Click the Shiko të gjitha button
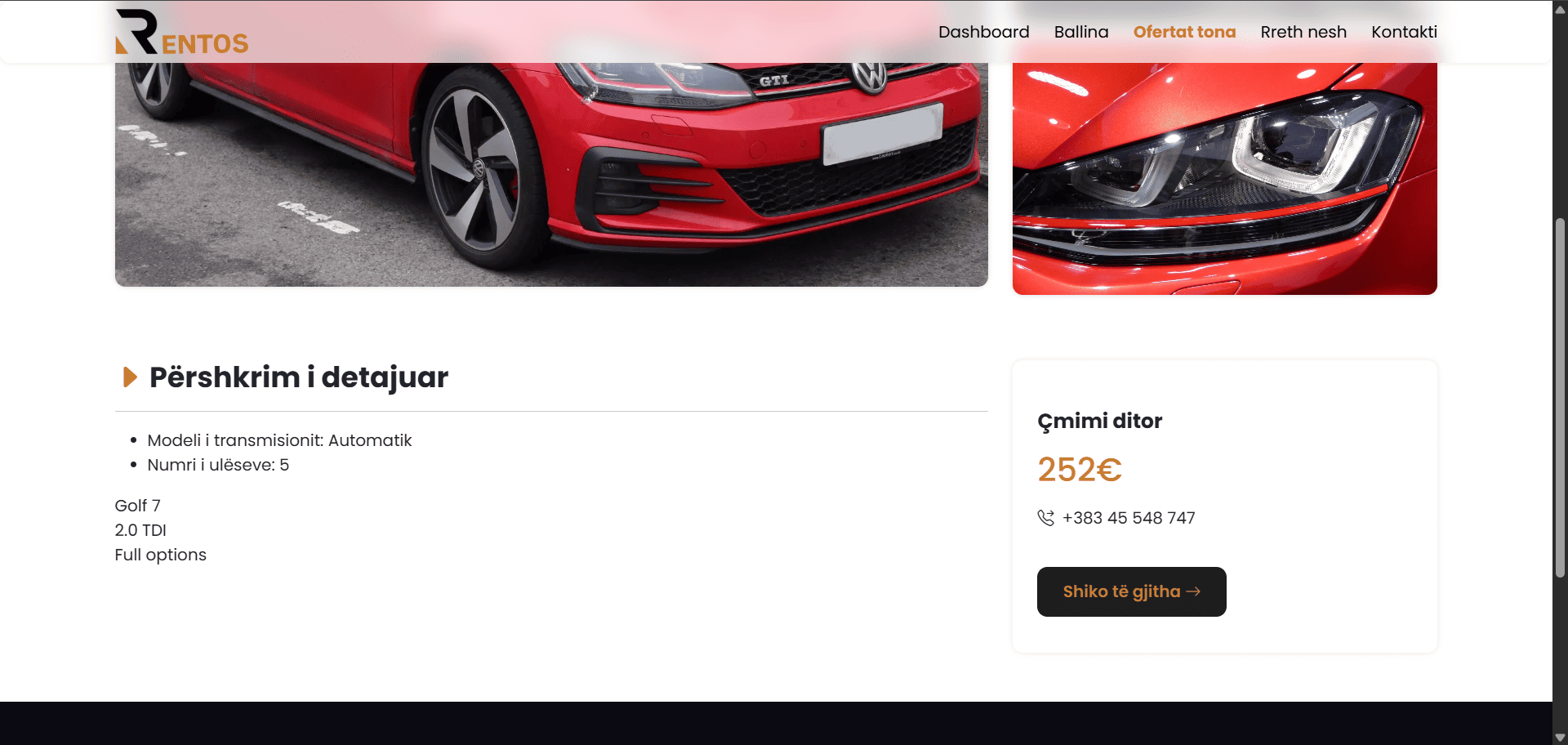Screen dimensions: 1568x745 pos(1131,591)
